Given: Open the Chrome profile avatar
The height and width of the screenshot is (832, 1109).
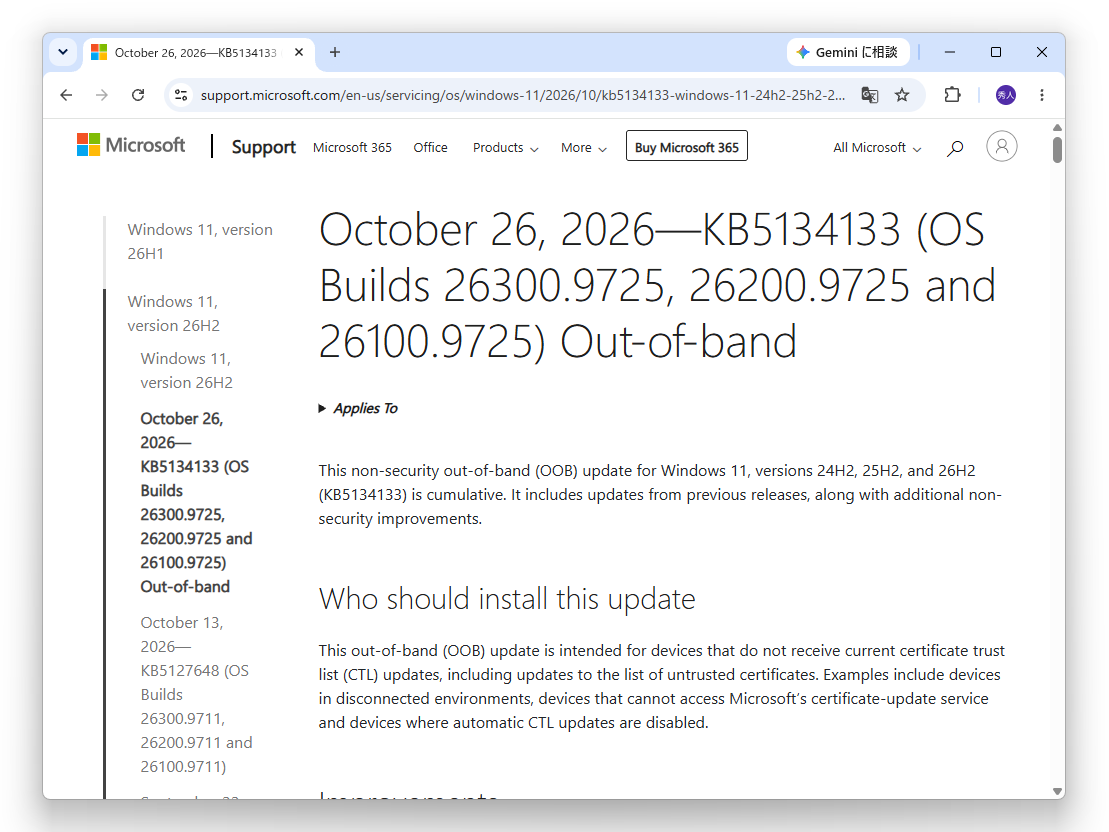Looking at the screenshot, I should coord(1006,95).
